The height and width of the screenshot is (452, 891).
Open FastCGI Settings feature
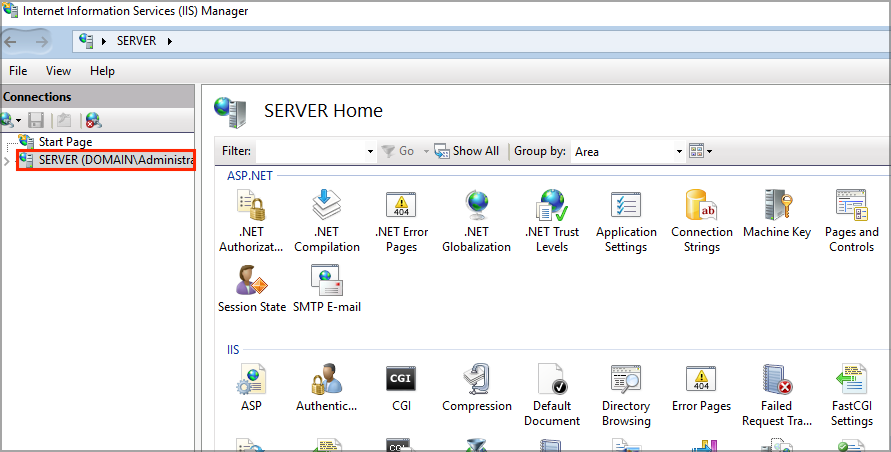click(x=852, y=395)
